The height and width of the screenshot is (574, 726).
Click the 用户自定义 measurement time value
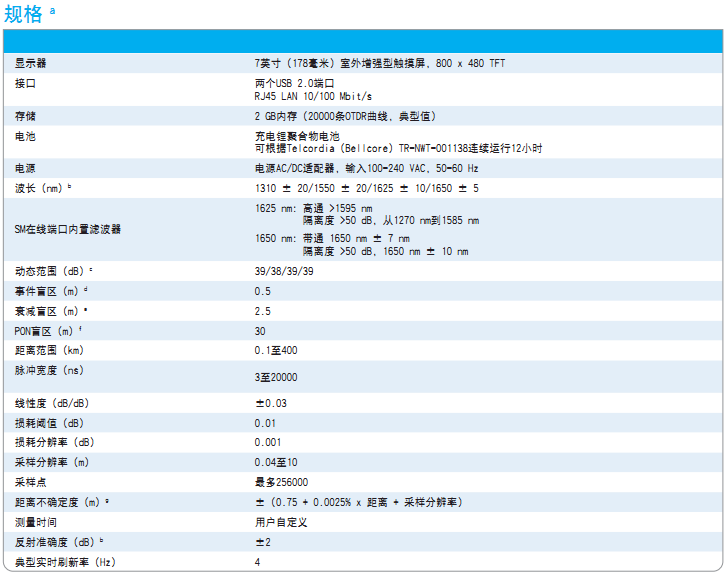click(280, 522)
